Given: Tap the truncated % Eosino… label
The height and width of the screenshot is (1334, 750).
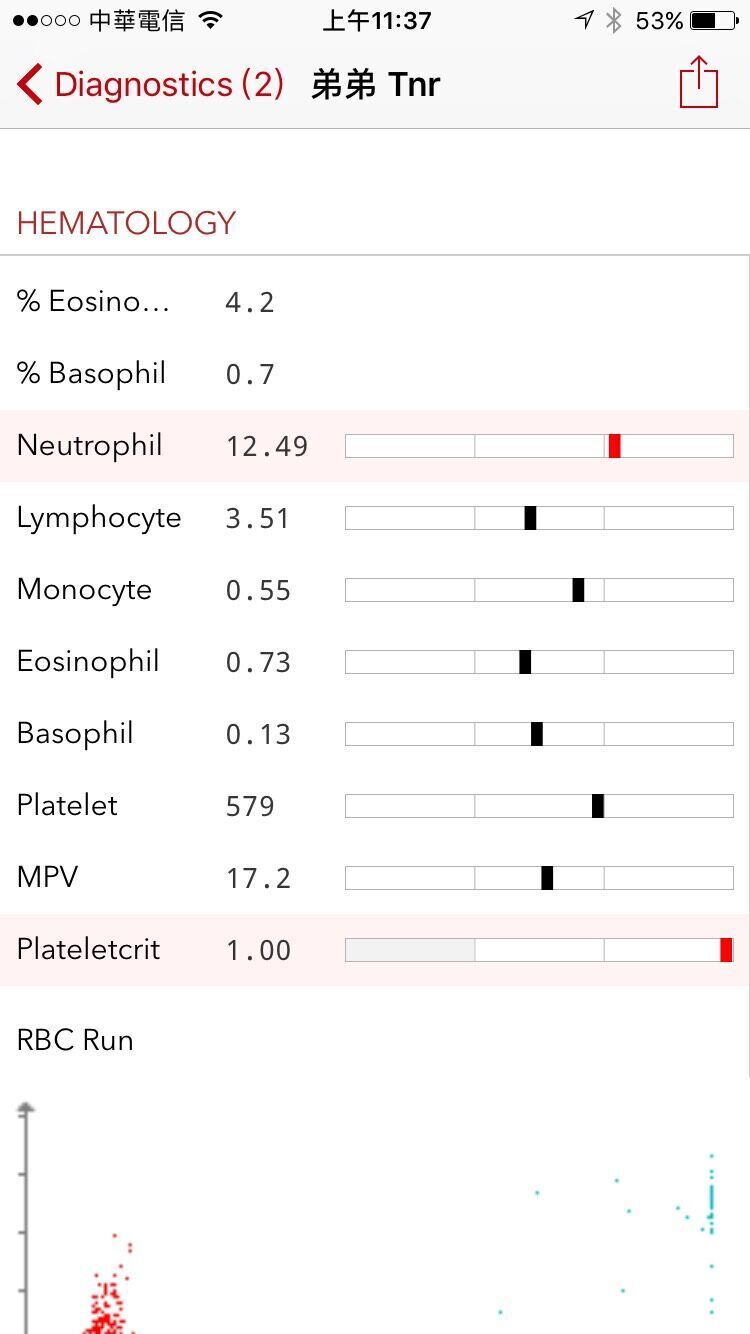Looking at the screenshot, I should [x=94, y=302].
